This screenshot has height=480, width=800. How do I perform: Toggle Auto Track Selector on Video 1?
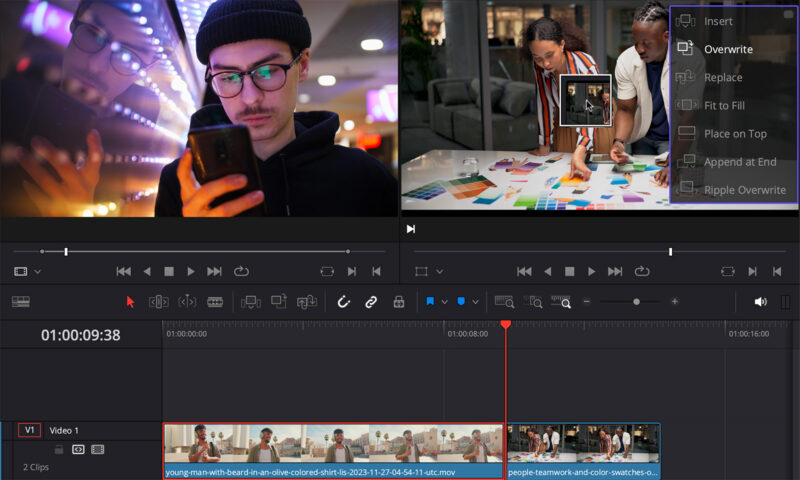point(78,449)
